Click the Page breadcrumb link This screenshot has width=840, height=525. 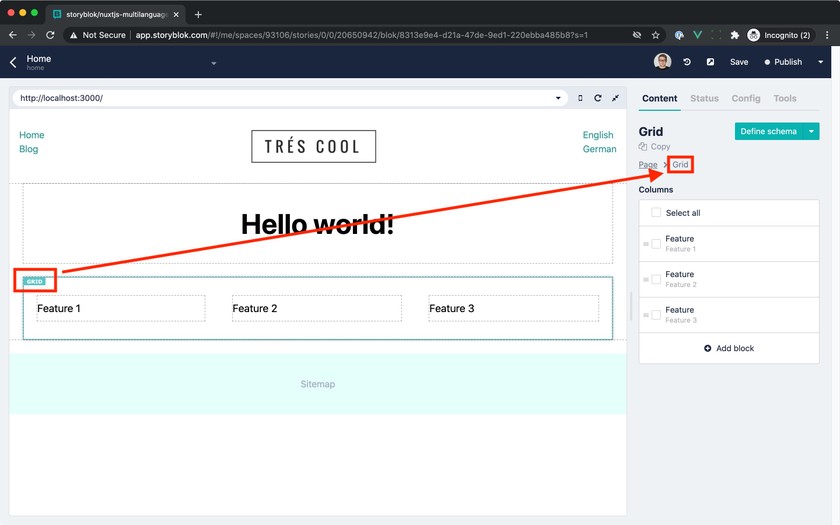click(648, 164)
